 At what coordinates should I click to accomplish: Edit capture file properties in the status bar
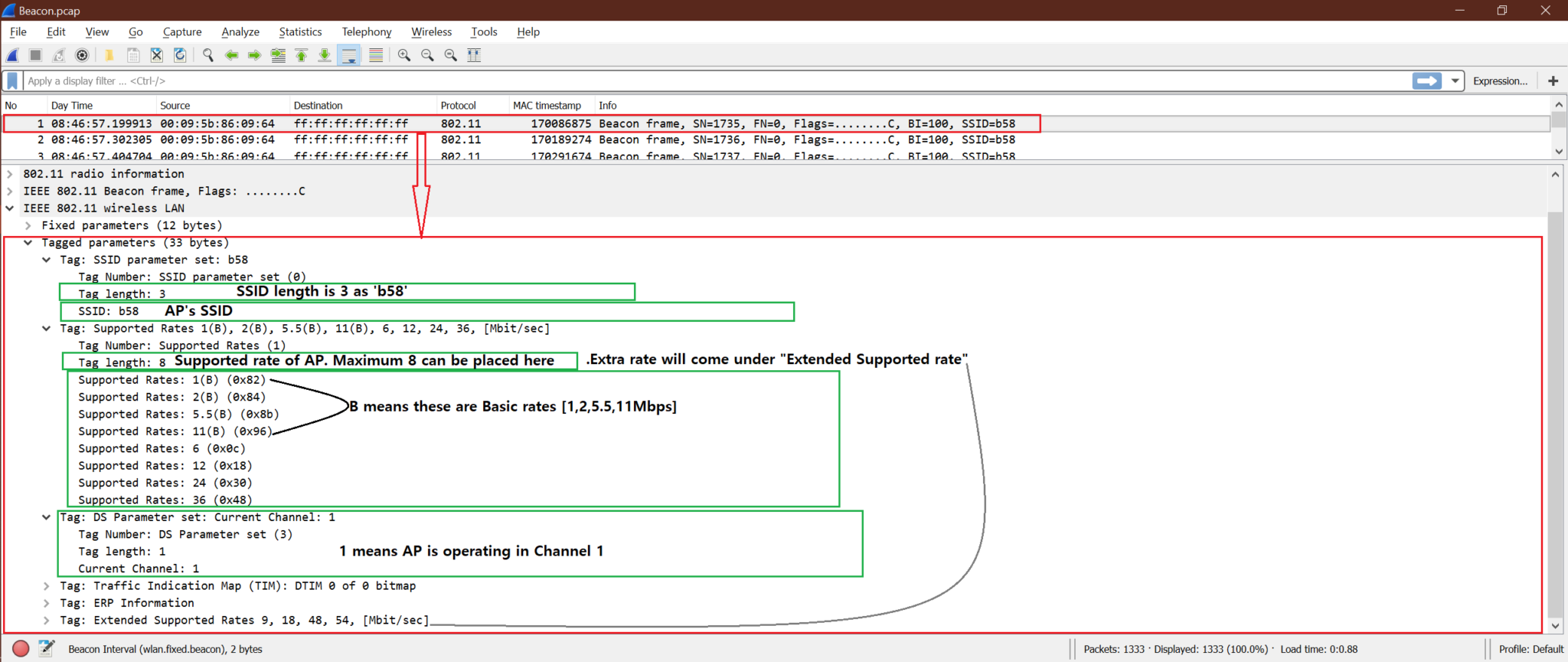tap(46, 648)
